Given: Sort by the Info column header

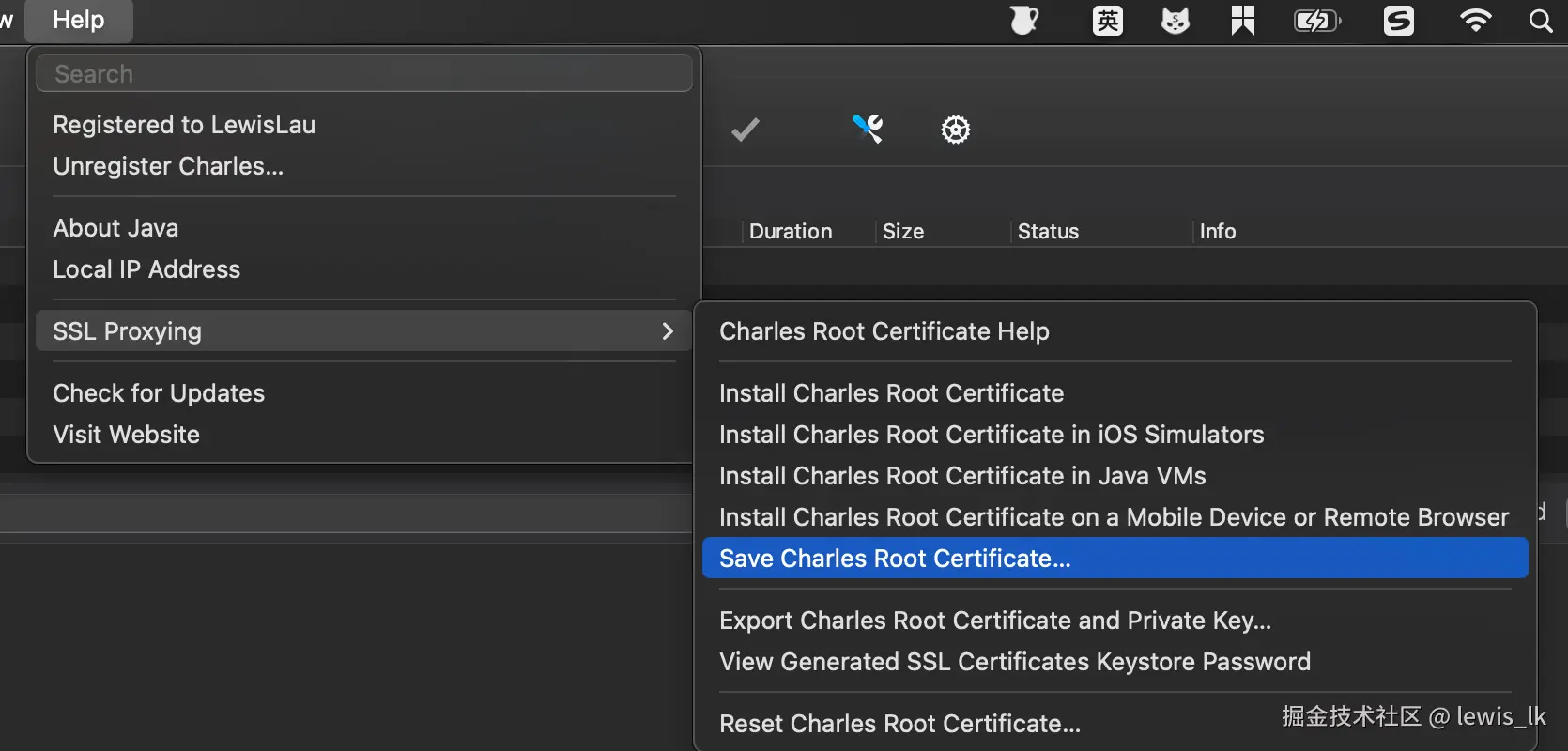Looking at the screenshot, I should 1218,231.
